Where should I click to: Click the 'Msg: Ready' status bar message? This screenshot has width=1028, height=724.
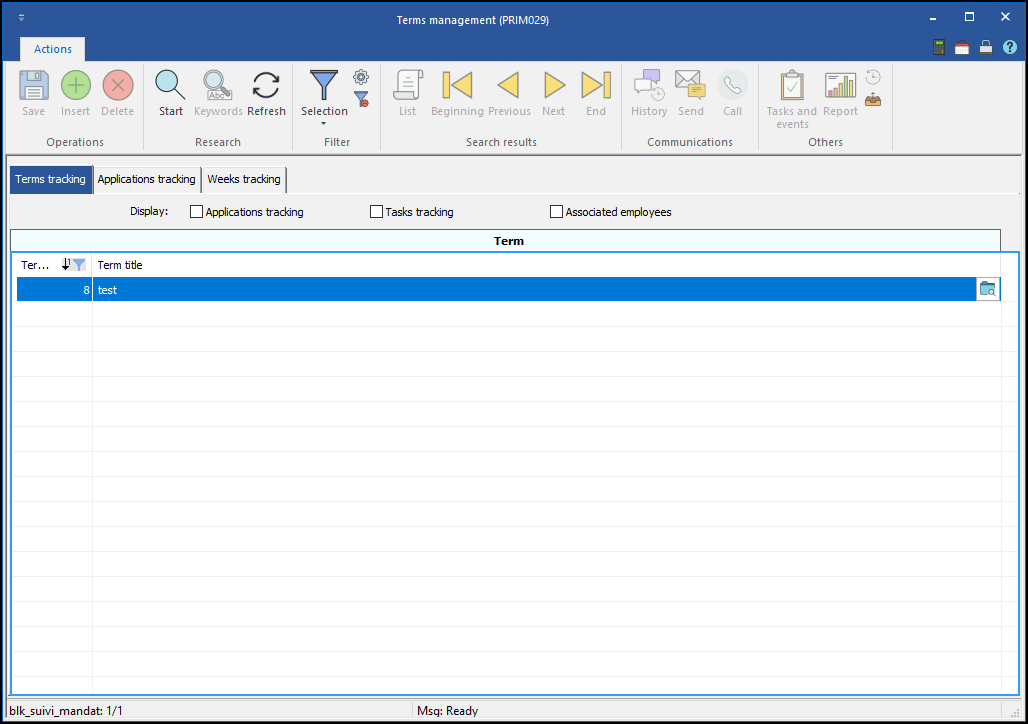(x=448, y=711)
